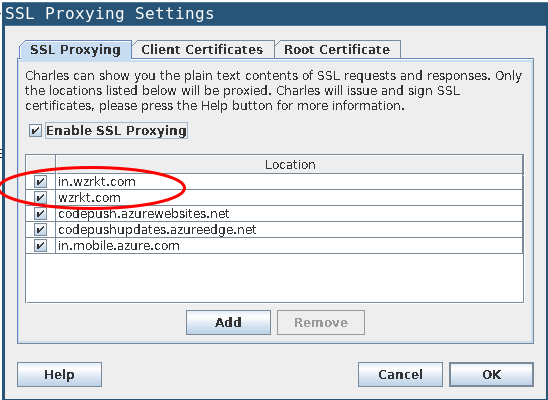The width and height of the screenshot is (548, 400).
Task: Click the Location column header
Action: tap(289, 165)
